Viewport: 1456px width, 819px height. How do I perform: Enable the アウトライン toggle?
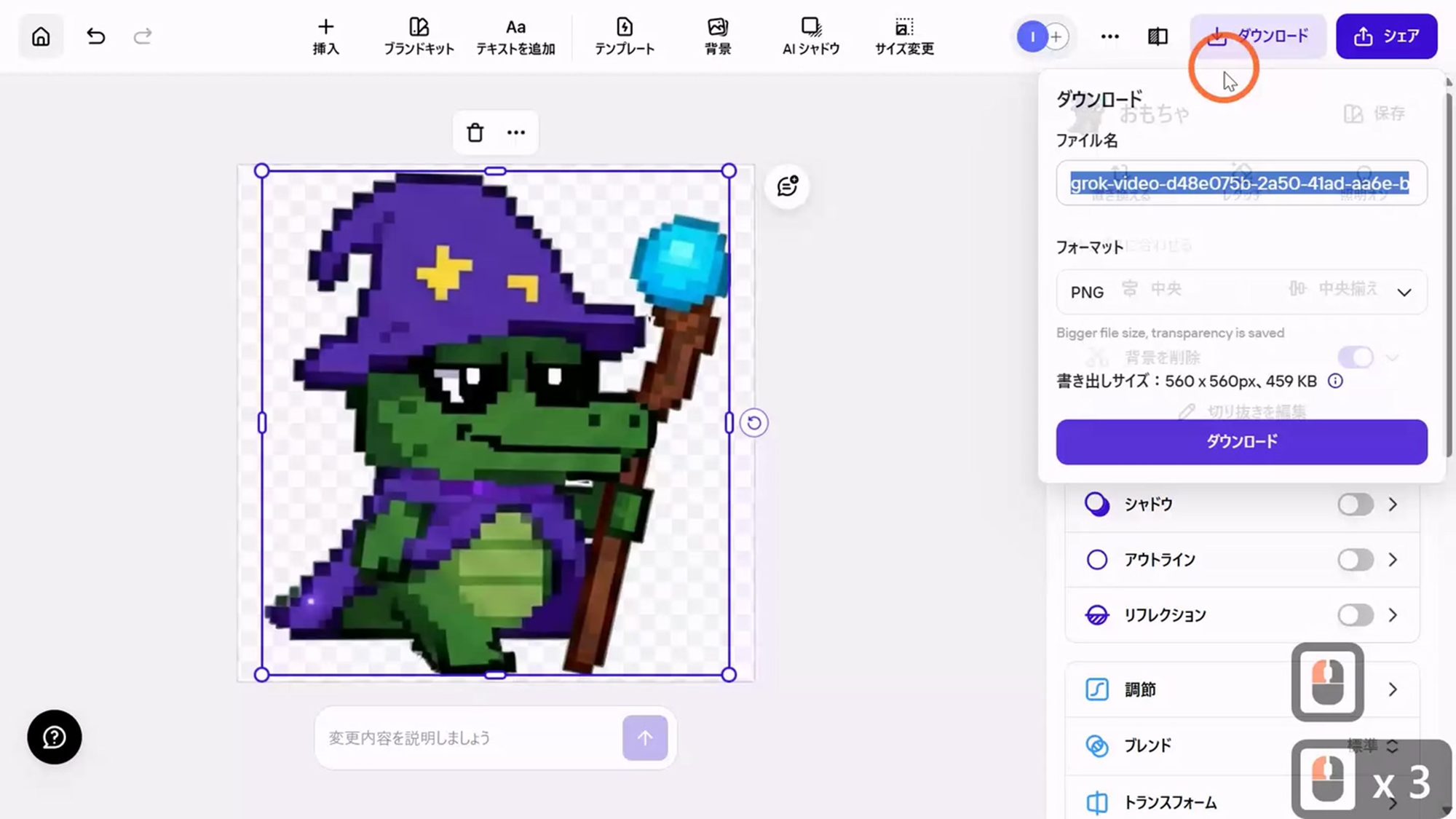1355,560
